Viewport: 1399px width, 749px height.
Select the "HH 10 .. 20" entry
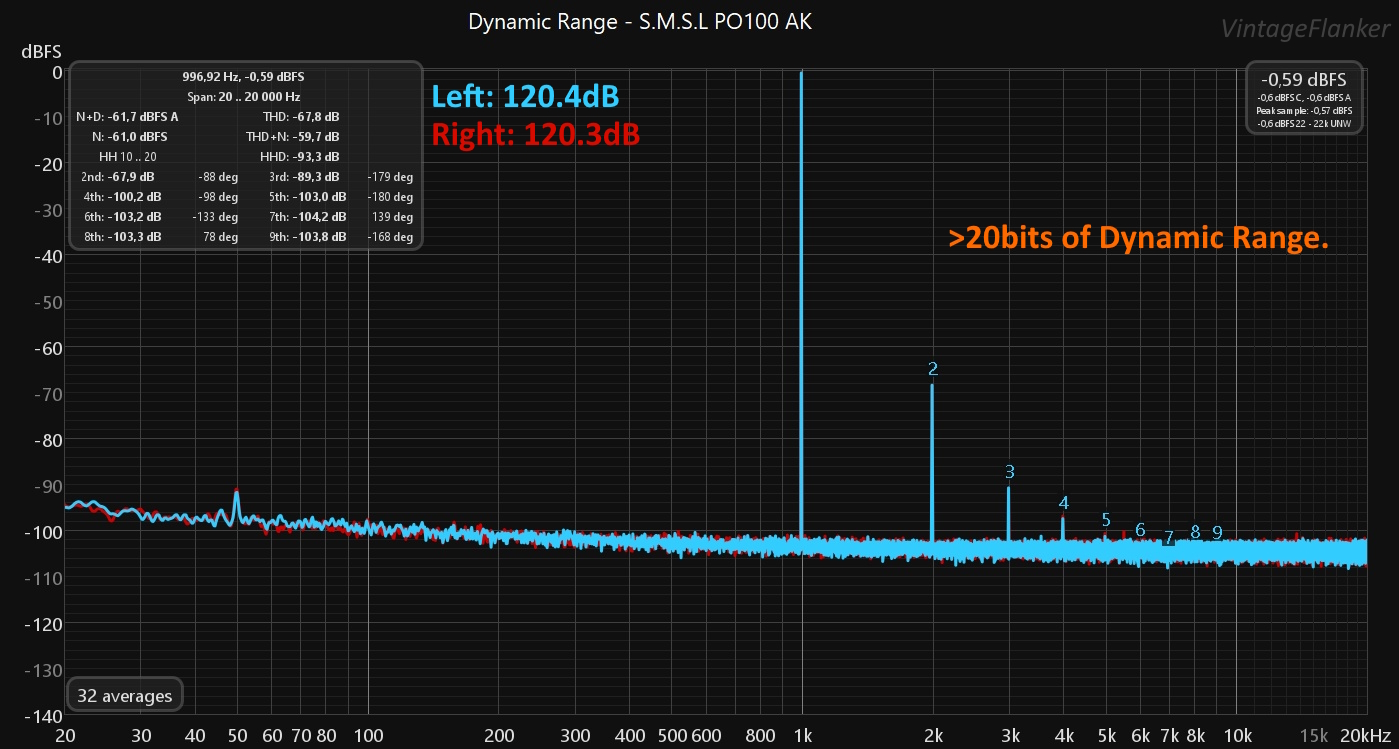(128, 157)
